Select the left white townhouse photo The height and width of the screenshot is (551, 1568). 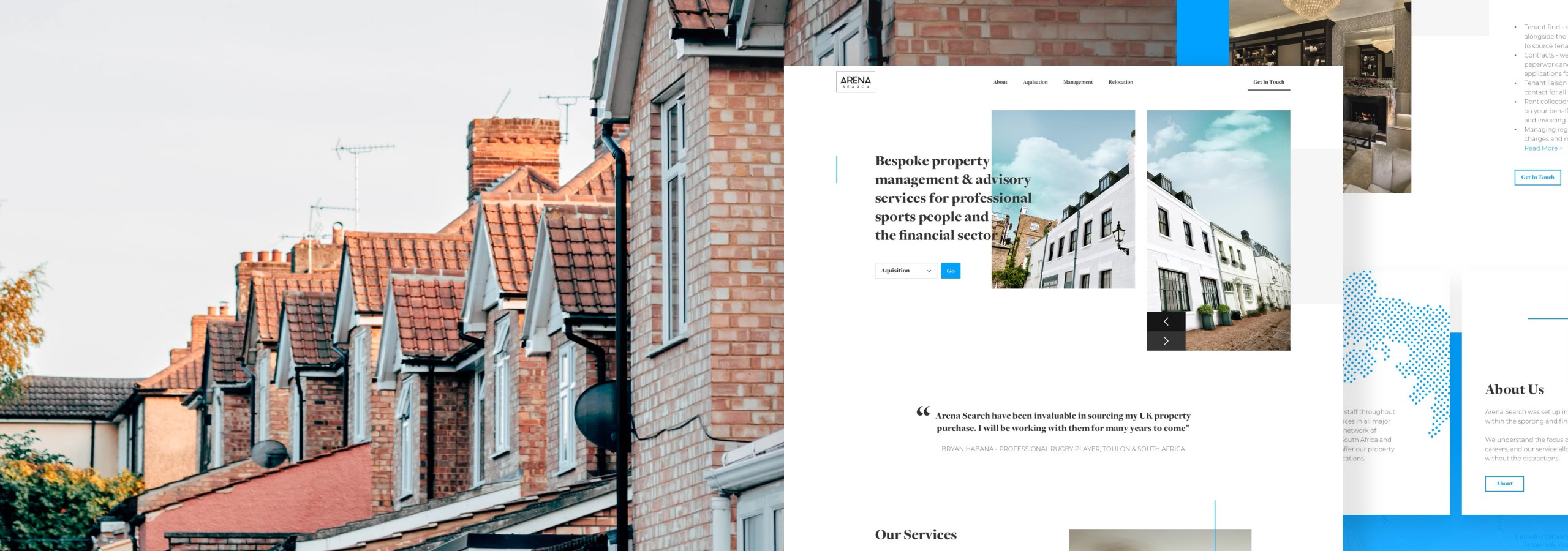click(1063, 199)
